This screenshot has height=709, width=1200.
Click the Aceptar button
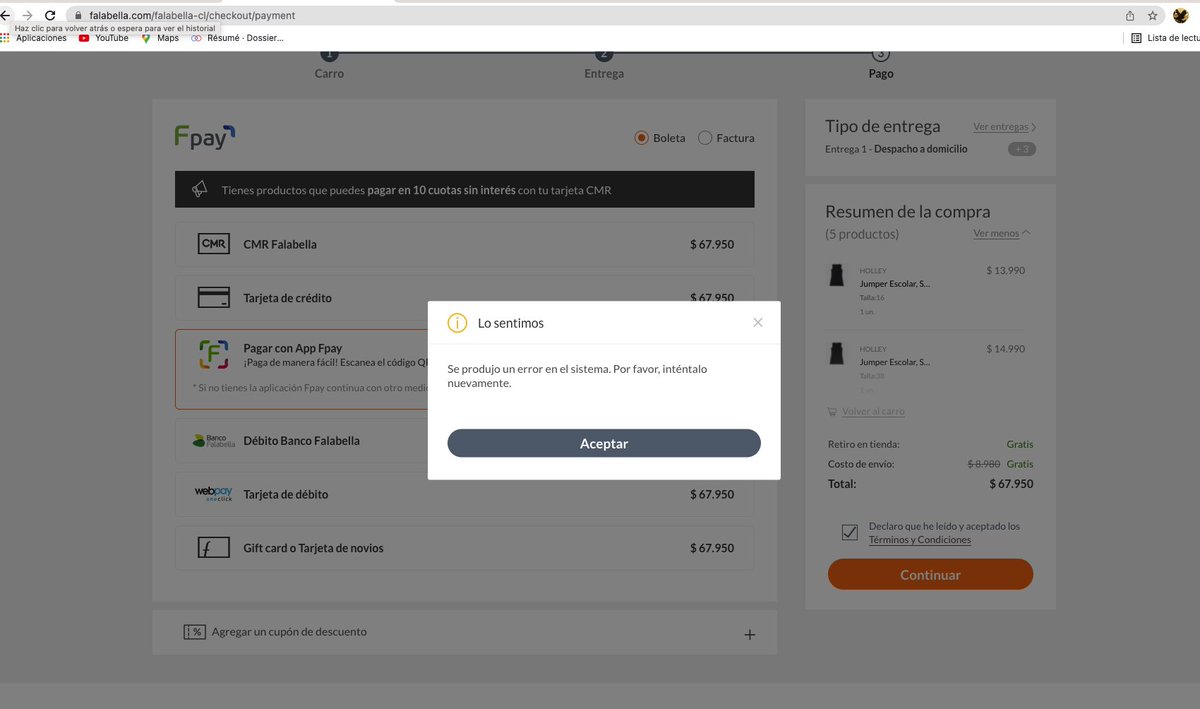click(604, 443)
